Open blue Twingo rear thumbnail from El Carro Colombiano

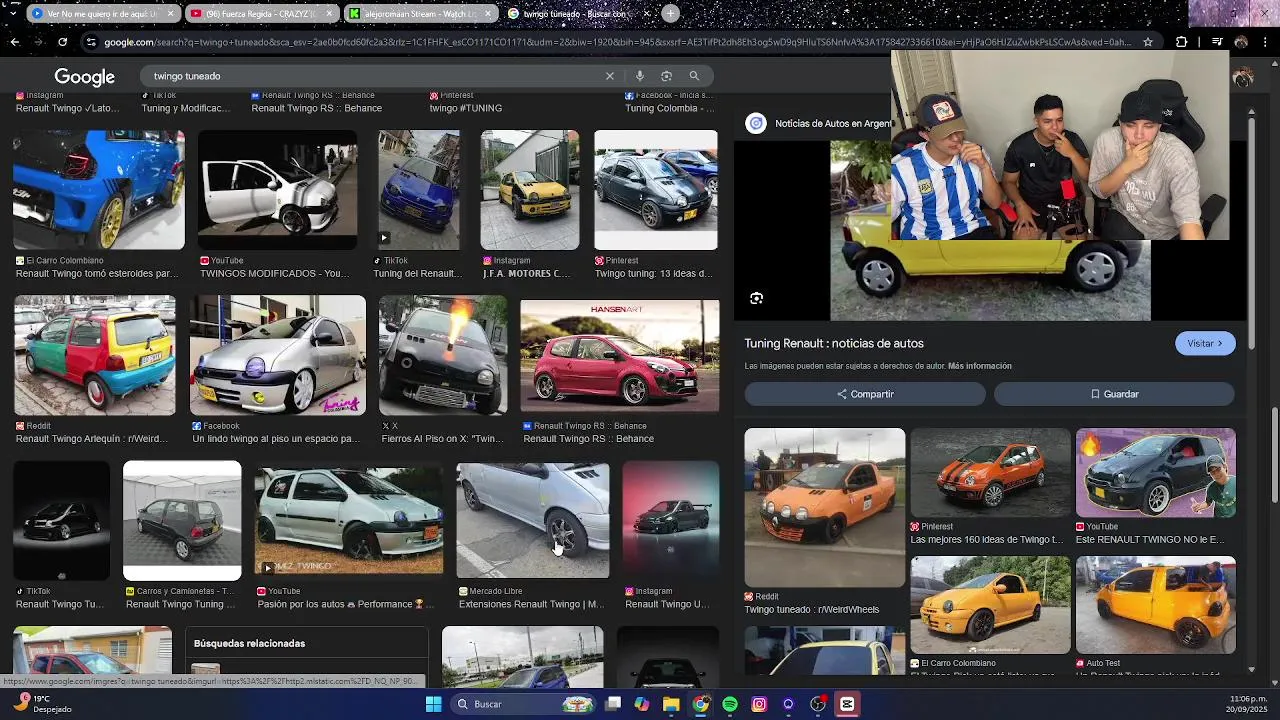[x=98, y=190]
